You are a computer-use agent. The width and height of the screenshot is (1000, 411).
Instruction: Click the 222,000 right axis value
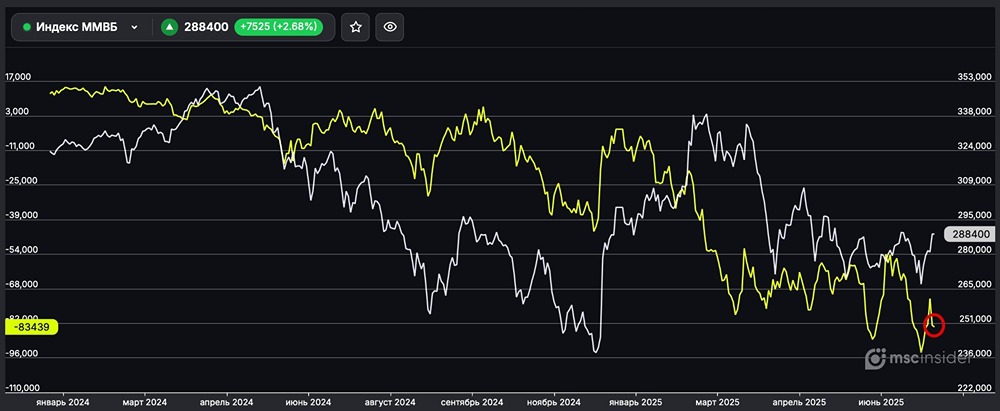click(973, 388)
